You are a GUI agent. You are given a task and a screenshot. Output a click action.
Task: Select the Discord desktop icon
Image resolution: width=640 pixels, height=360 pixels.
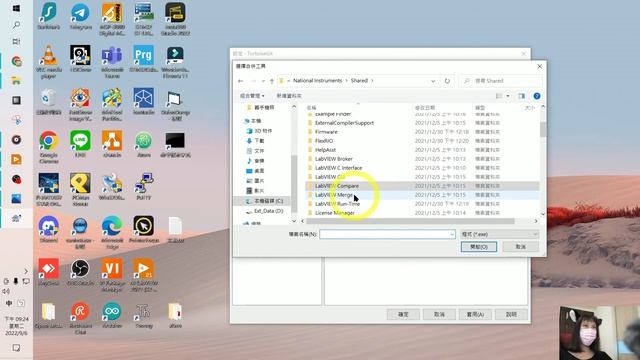point(49,229)
